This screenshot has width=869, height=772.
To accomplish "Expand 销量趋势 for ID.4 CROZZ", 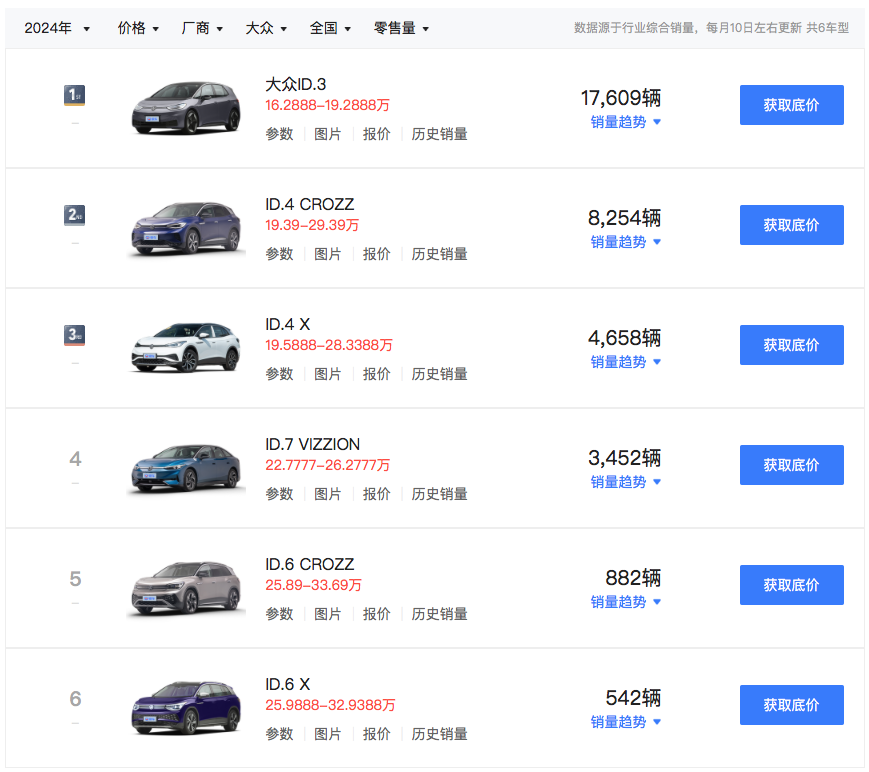I will click(626, 242).
